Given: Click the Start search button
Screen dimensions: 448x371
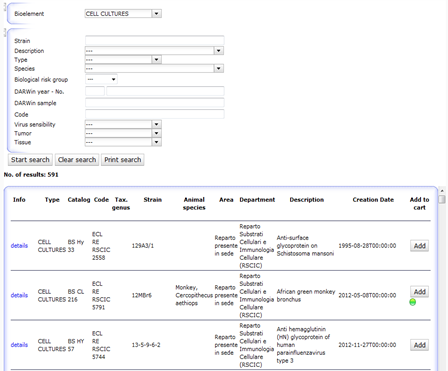Looking at the screenshot, I should click(30, 160).
